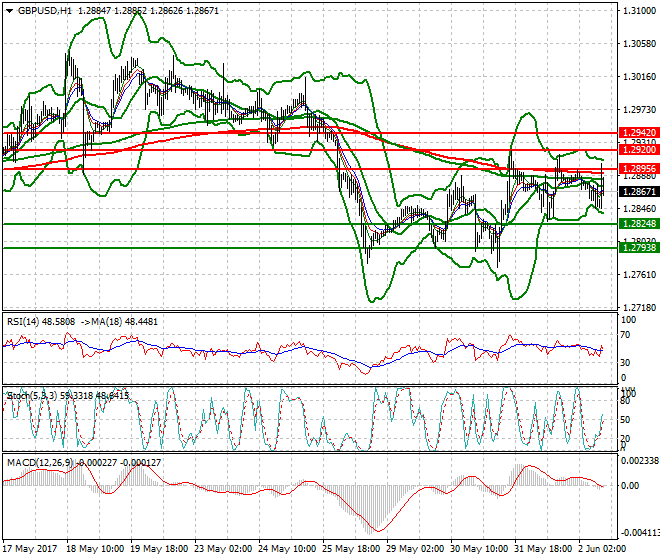Select the red 1.29420 price level label

click(x=639, y=133)
